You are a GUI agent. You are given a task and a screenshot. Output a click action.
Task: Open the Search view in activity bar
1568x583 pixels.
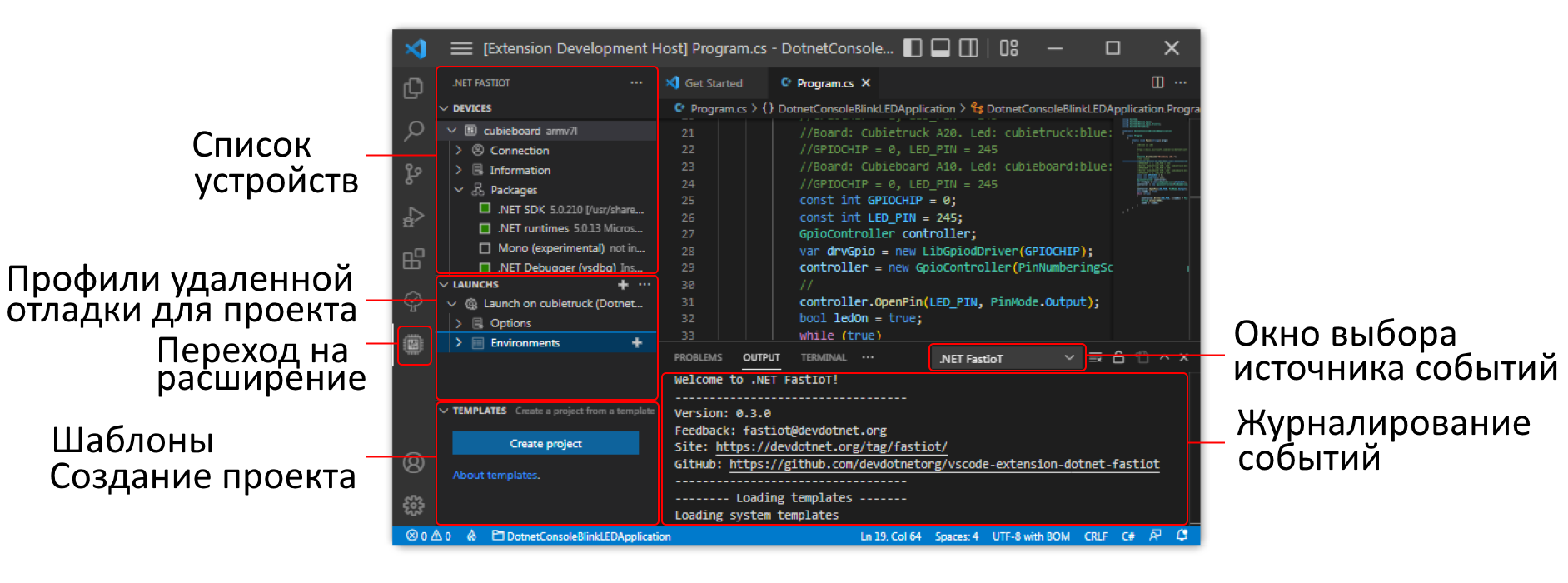coord(413,131)
